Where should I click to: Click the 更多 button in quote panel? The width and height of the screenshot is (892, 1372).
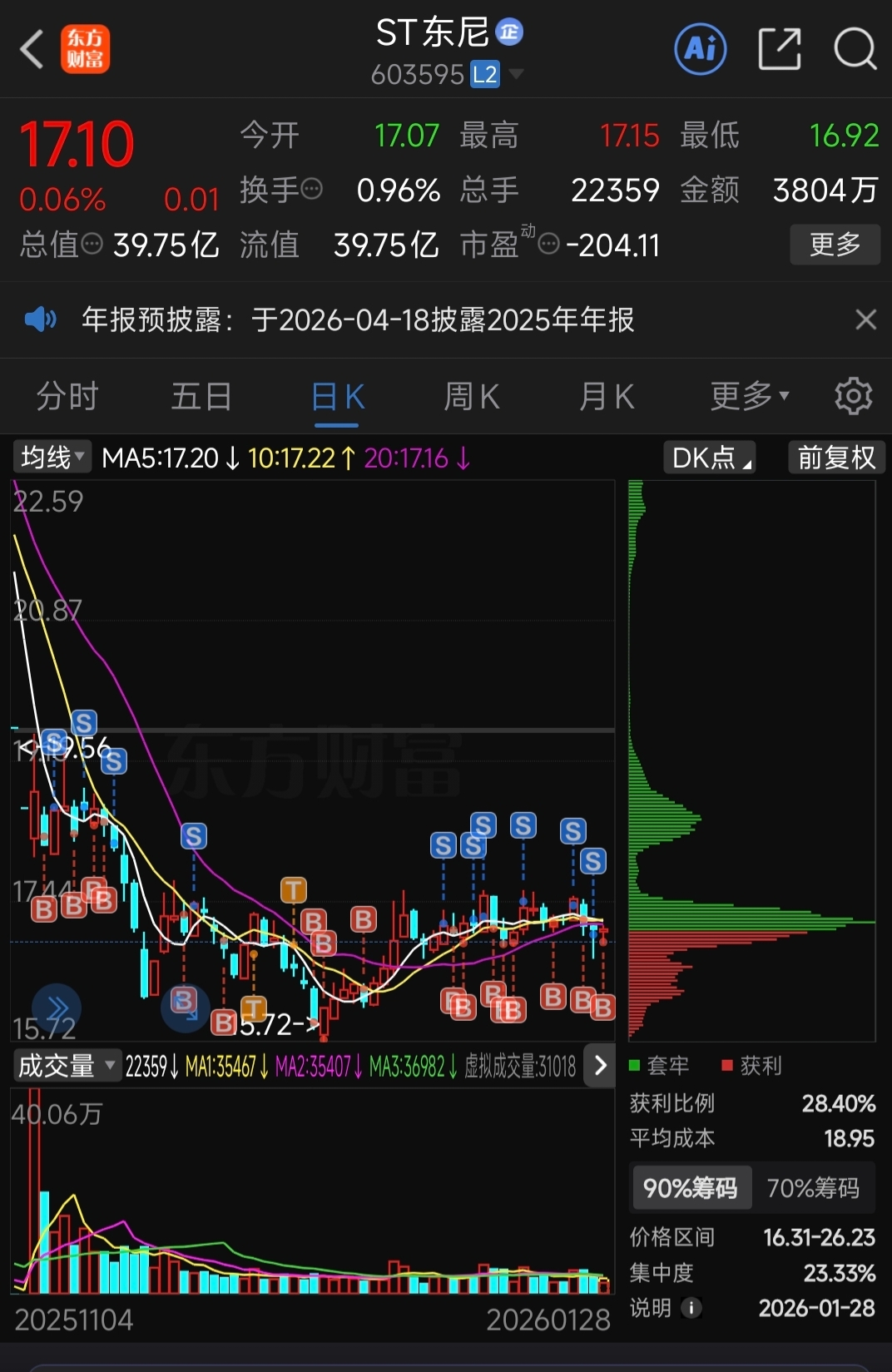(835, 245)
